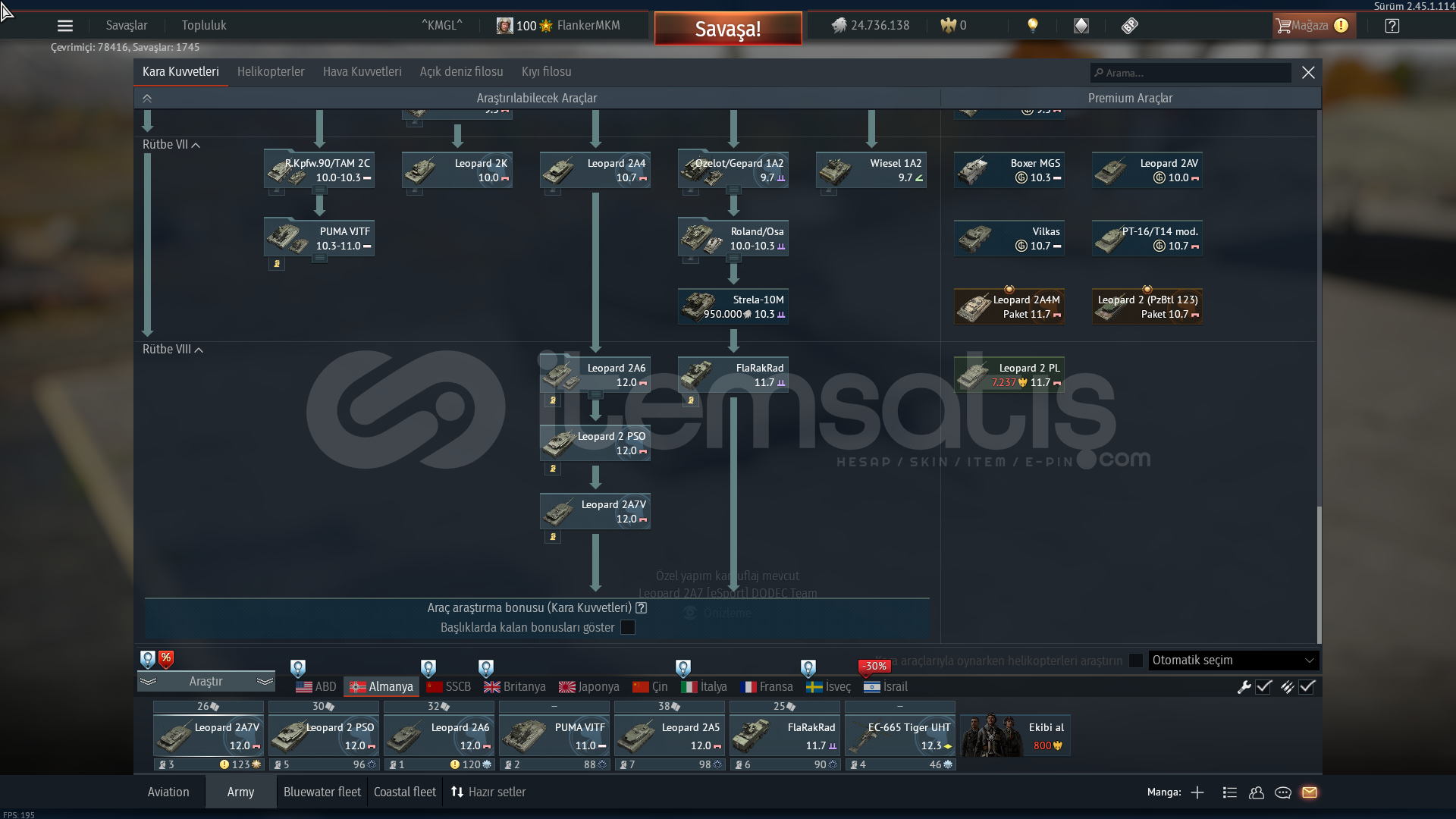Toggle the auto-ammo resupply checkmark box
The width and height of the screenshot is (1456, 819).
[1307, 687]
